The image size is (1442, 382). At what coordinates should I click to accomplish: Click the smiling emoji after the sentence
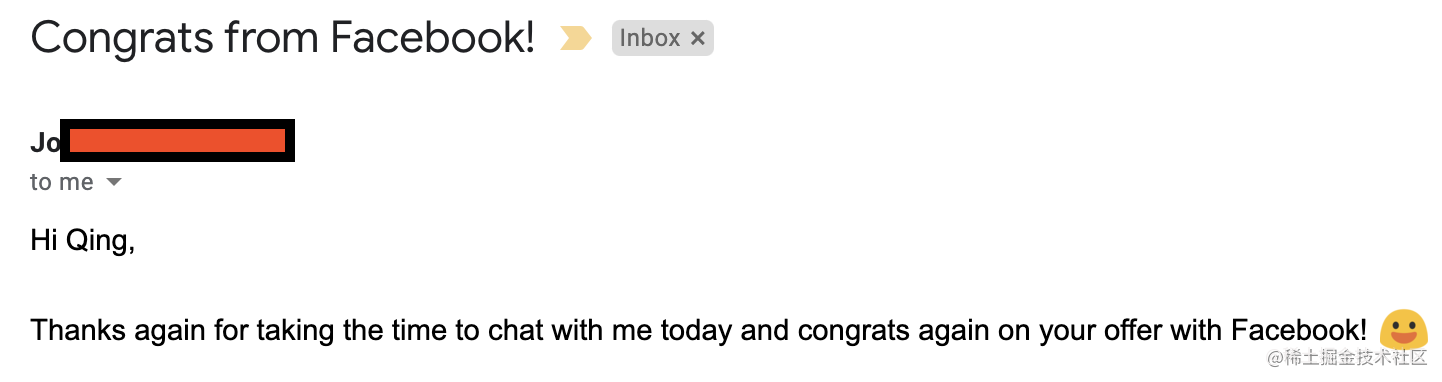[x=1403, y=331]
